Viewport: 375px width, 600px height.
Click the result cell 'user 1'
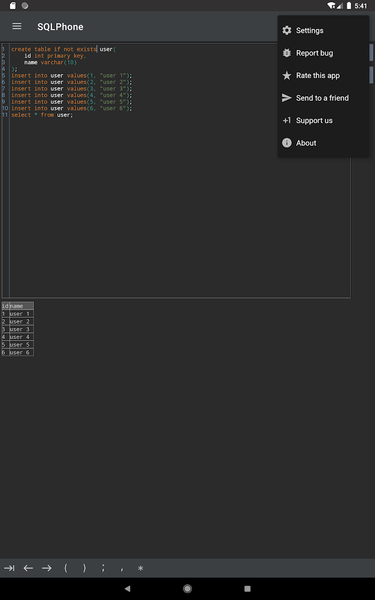[x=21, y=314]
